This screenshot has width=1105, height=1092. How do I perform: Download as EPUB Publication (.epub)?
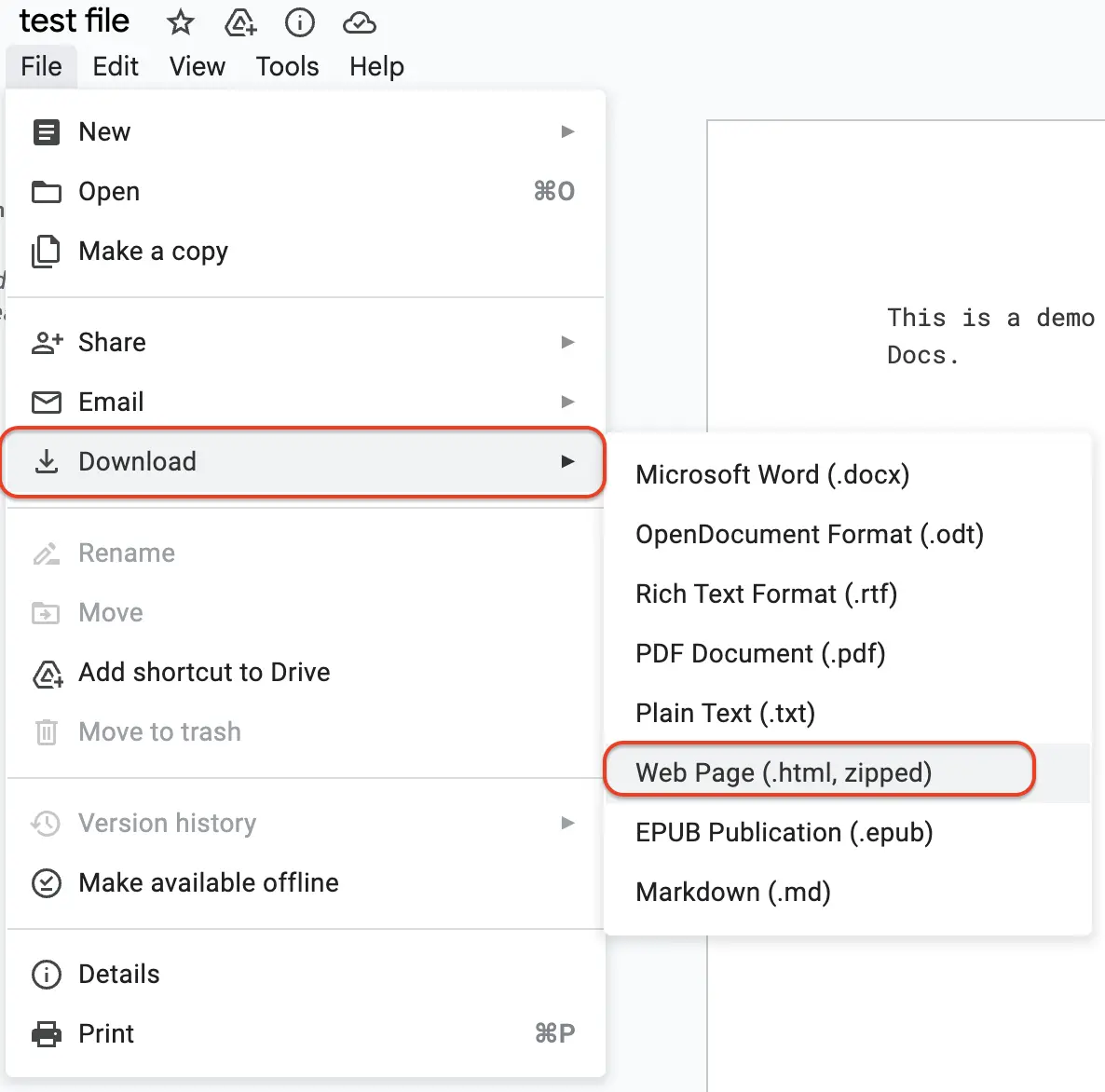pos(848,833)
